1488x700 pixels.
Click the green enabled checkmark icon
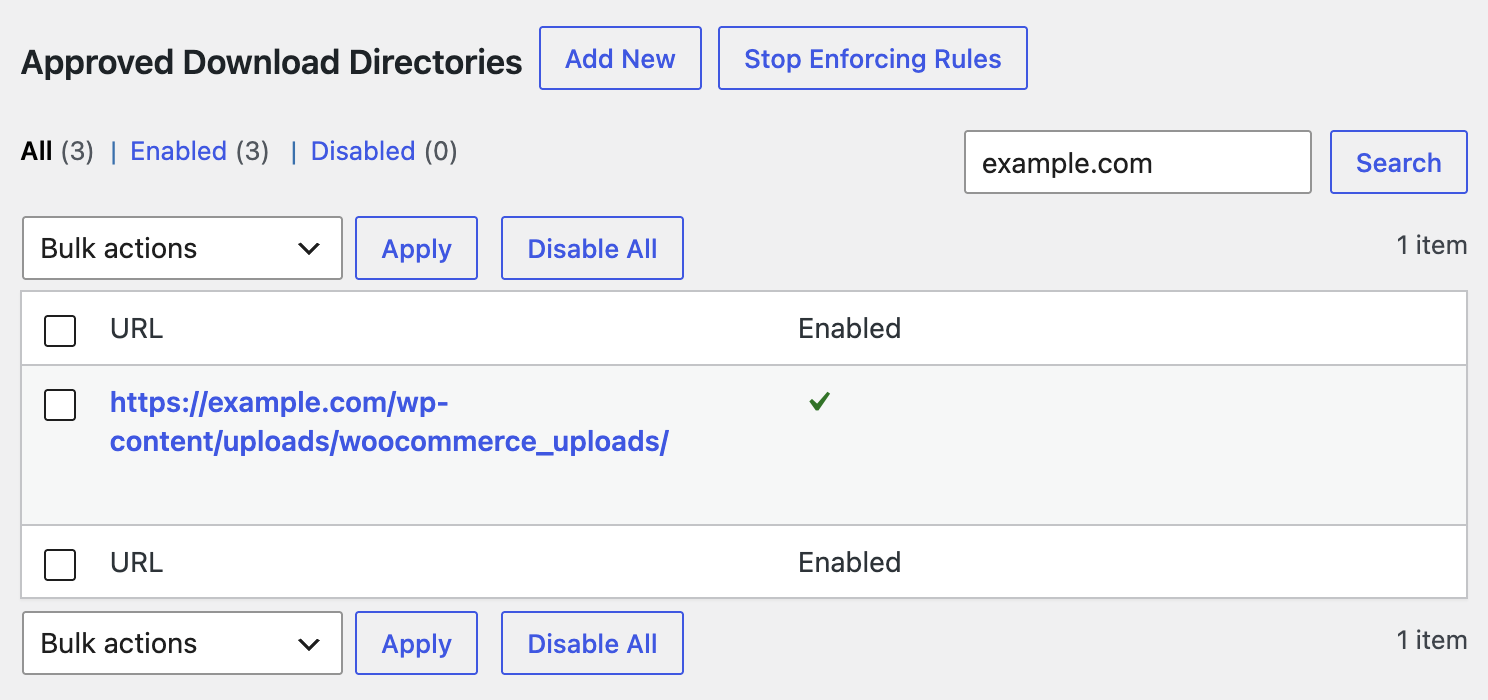coord(820,402)
